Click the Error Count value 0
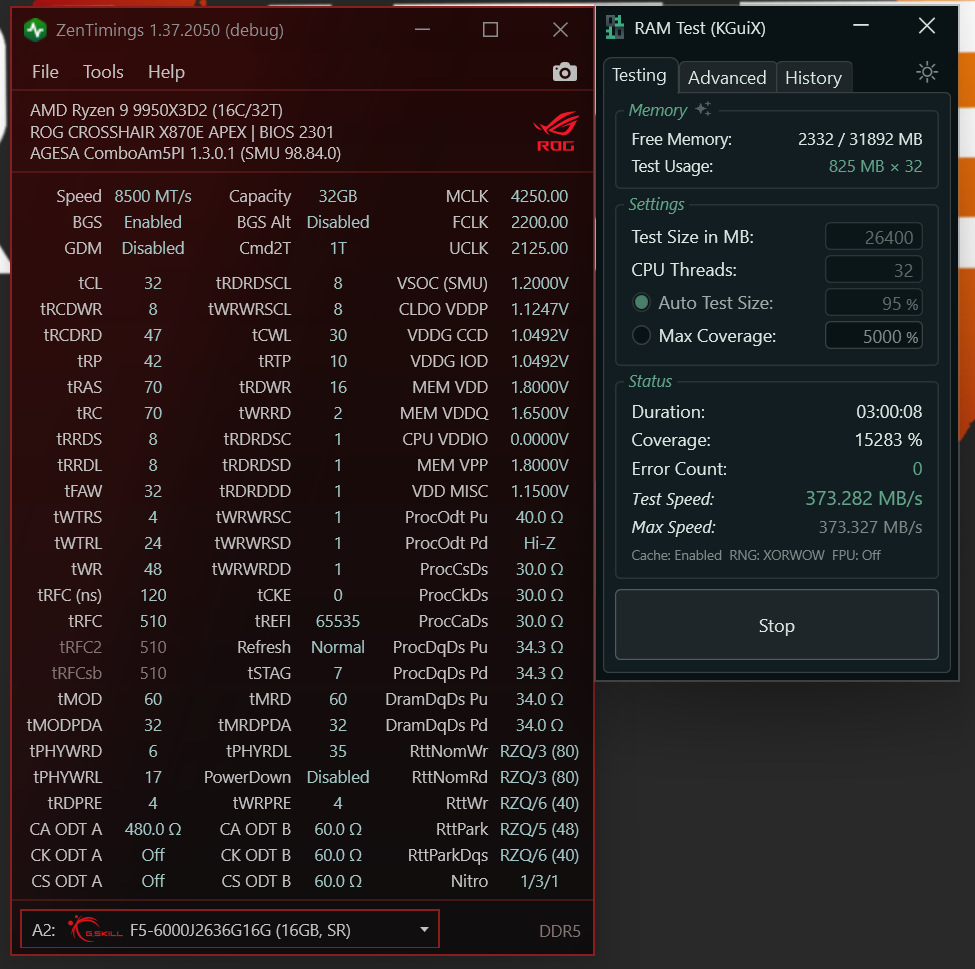This screenshot has width=975, height=969. coord(917,468)
